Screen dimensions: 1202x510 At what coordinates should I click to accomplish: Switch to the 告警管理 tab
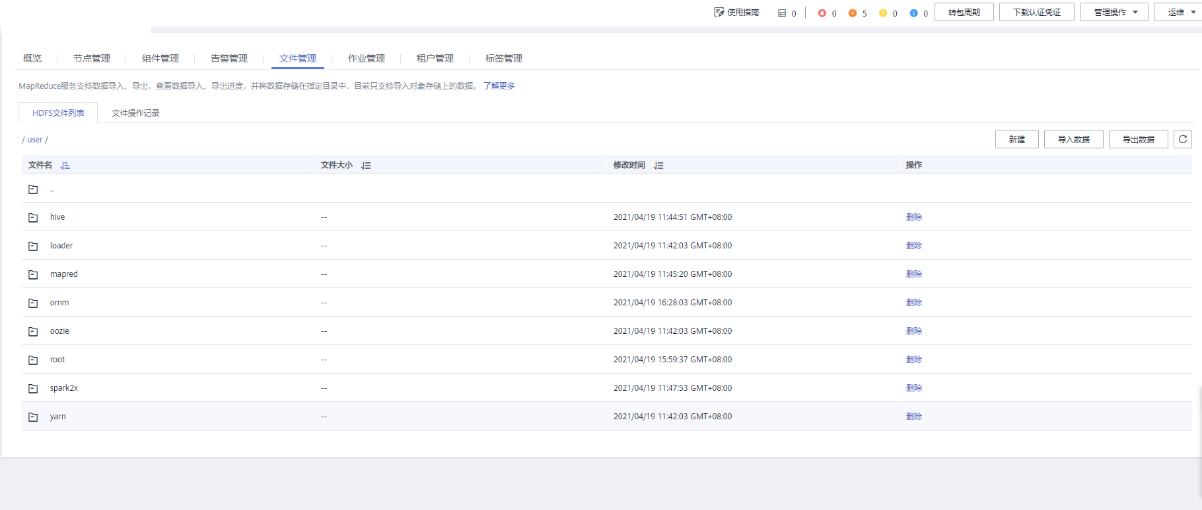point(229,58)
